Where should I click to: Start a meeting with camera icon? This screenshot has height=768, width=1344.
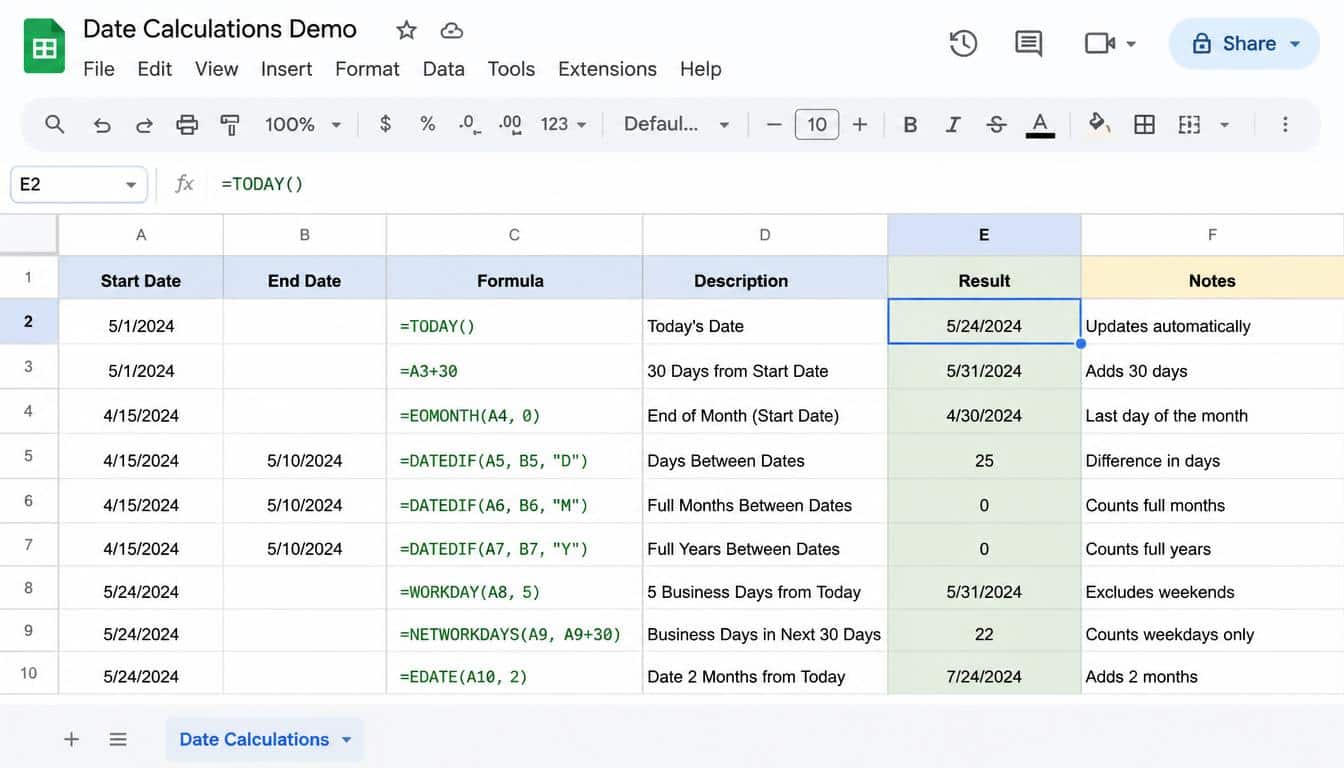[x=1099, y=43]
